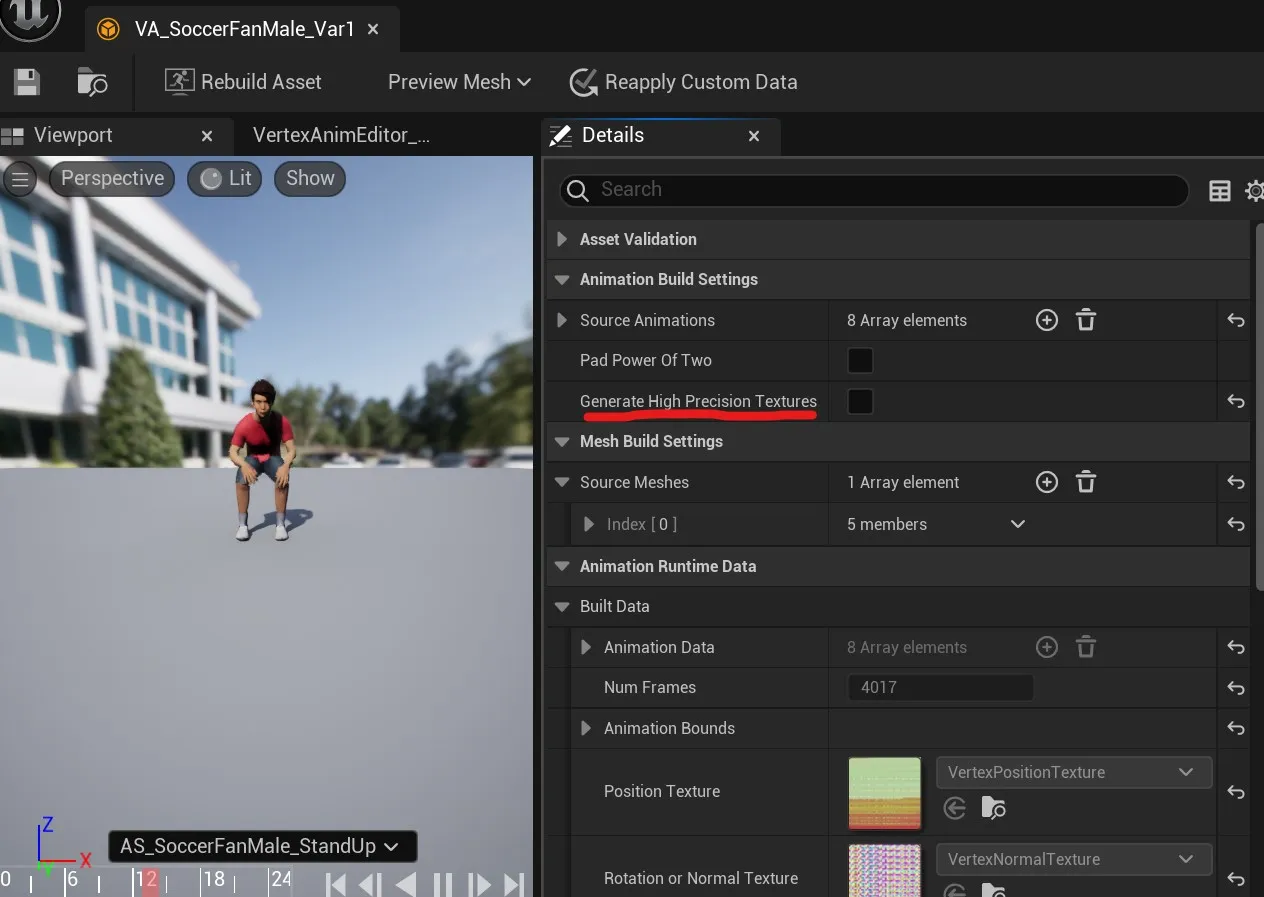Click the Browse in Content Browser toolbar icon
Screen dimensions: 1264x897
pyautogui.click(x=92, y=82)
